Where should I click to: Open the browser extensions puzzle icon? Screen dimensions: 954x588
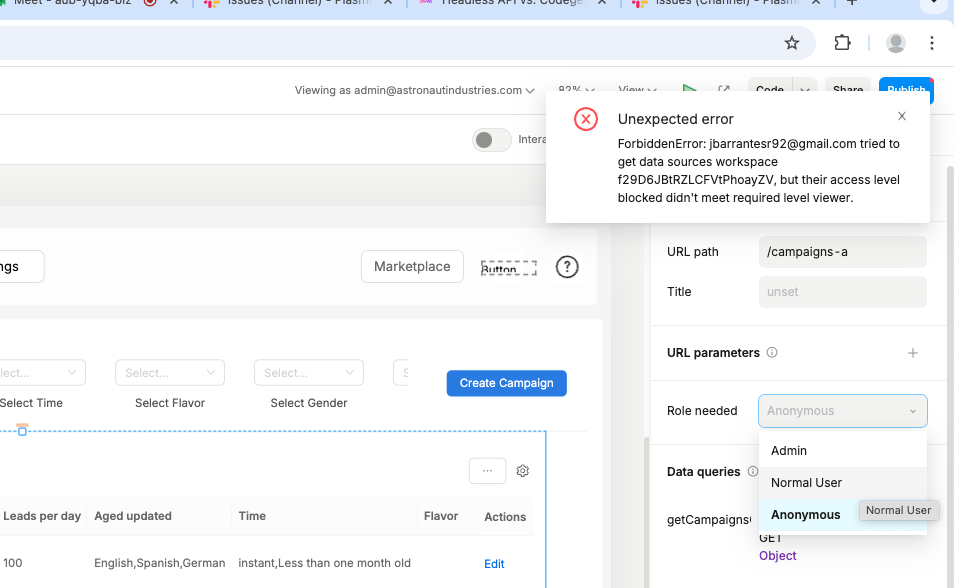click(842, 43)
